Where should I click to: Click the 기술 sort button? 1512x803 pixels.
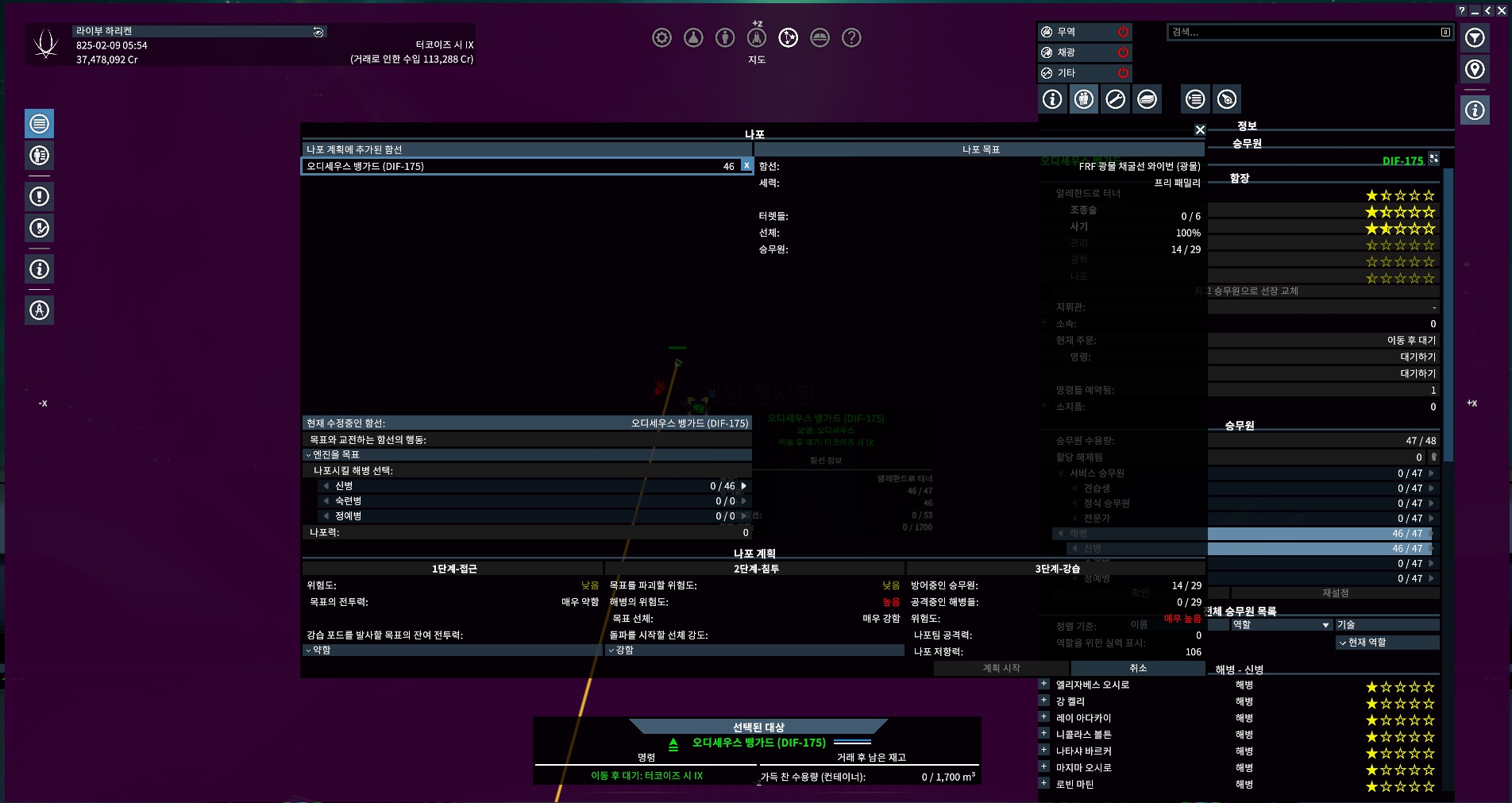[x=1387, y=625]
